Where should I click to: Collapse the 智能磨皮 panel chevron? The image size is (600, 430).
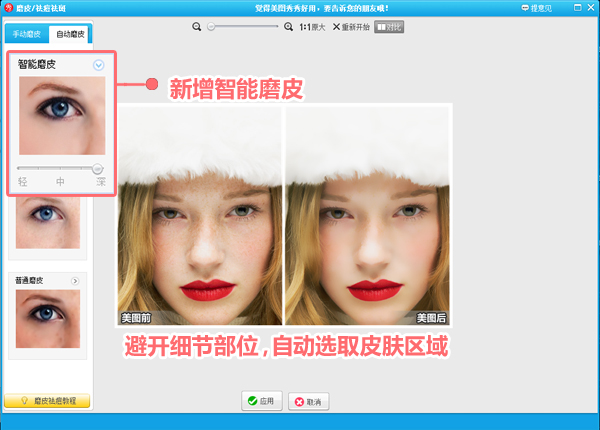click(99, 65)
